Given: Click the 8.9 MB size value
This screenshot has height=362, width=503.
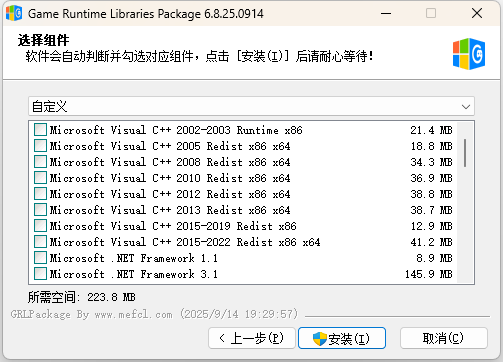Looking at the screenshot, I should click(434, 258).
